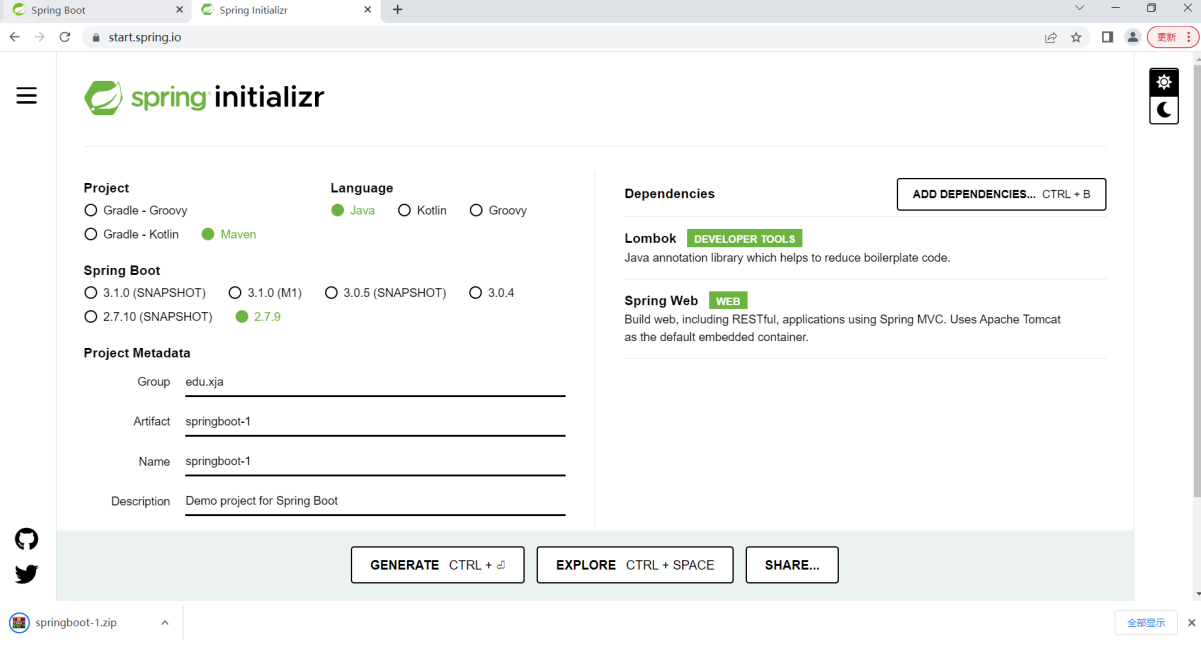The image size is (1201, 651).
Task: Open Chrome update menu button
Action: 1172,37
